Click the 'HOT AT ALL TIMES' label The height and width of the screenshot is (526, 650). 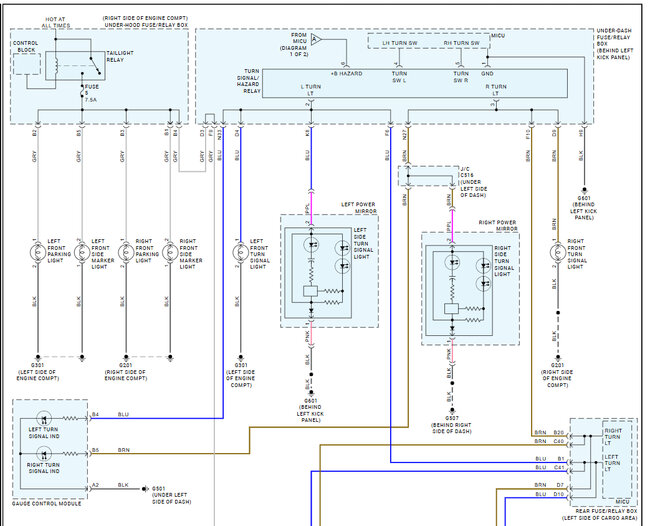[x=55, y=22]
